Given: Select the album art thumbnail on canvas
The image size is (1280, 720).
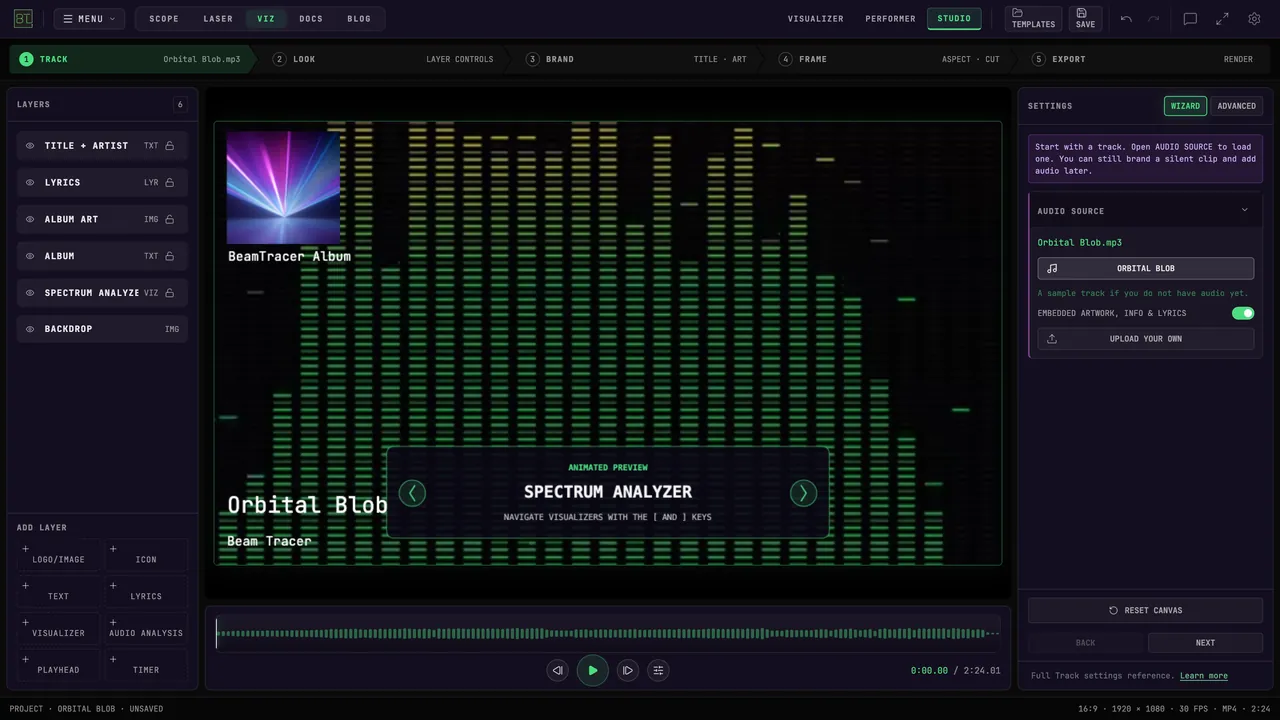Looking at the screenshot, I should pos(283,187).
